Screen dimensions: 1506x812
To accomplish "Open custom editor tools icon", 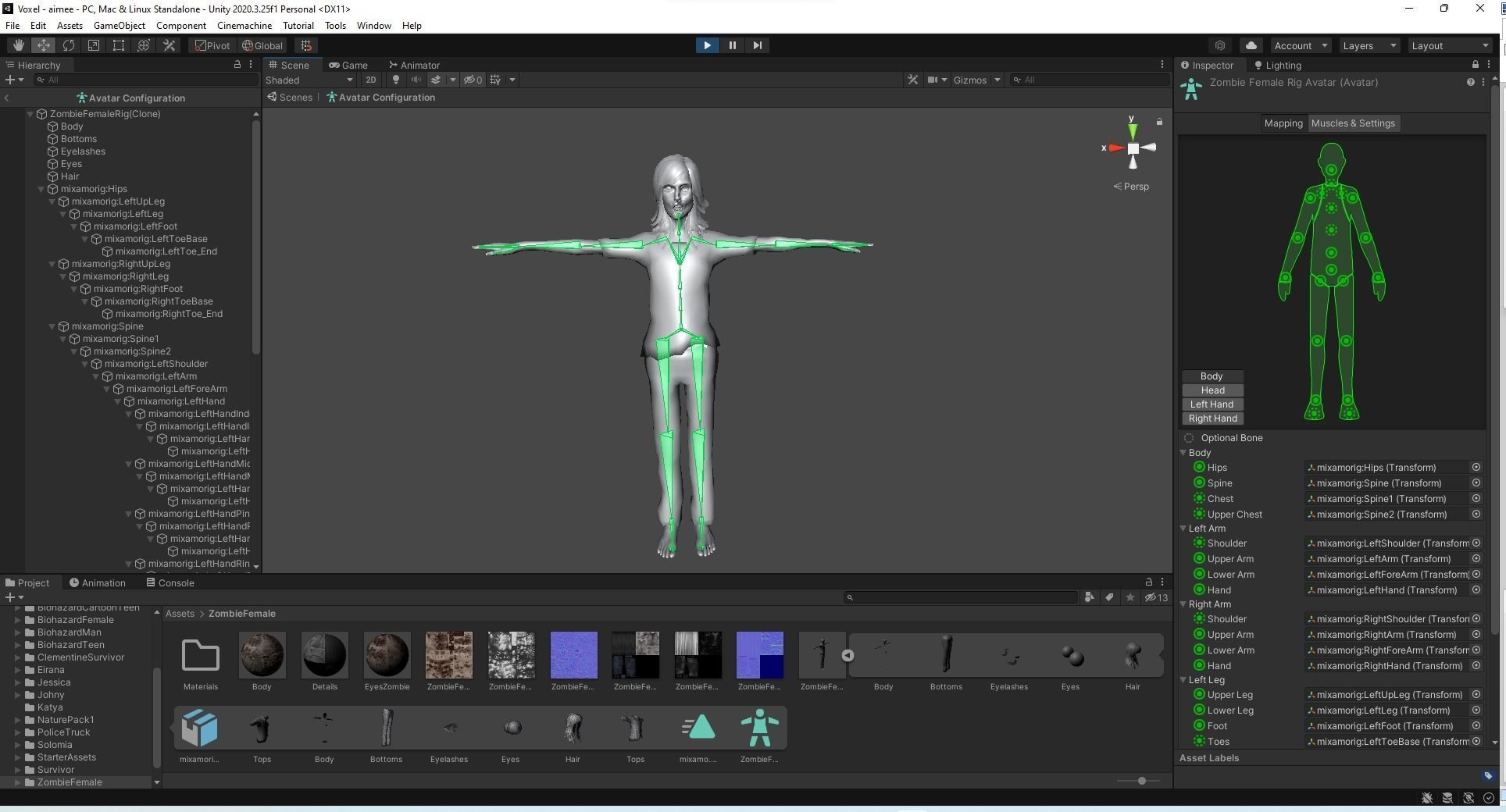I will 169,45.
